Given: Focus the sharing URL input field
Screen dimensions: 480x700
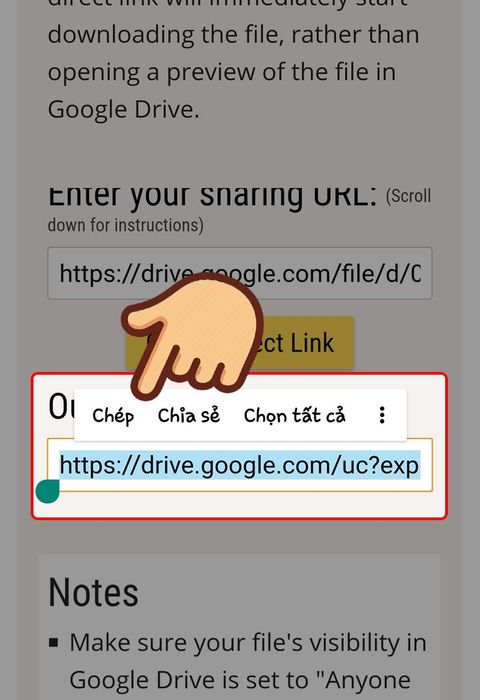Looking at the screenshot, I should [240, 273].
